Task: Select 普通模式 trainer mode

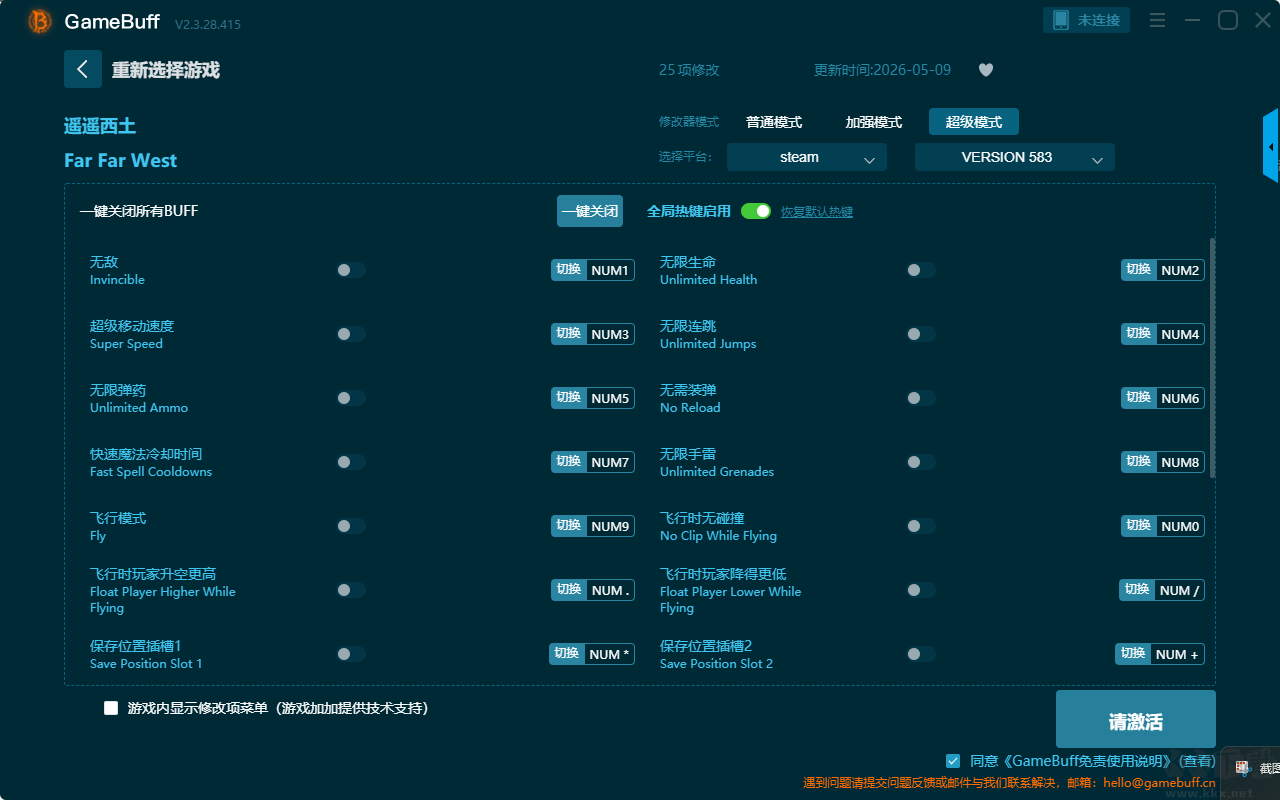Action: pyautogui.click(x=774, y=122)
